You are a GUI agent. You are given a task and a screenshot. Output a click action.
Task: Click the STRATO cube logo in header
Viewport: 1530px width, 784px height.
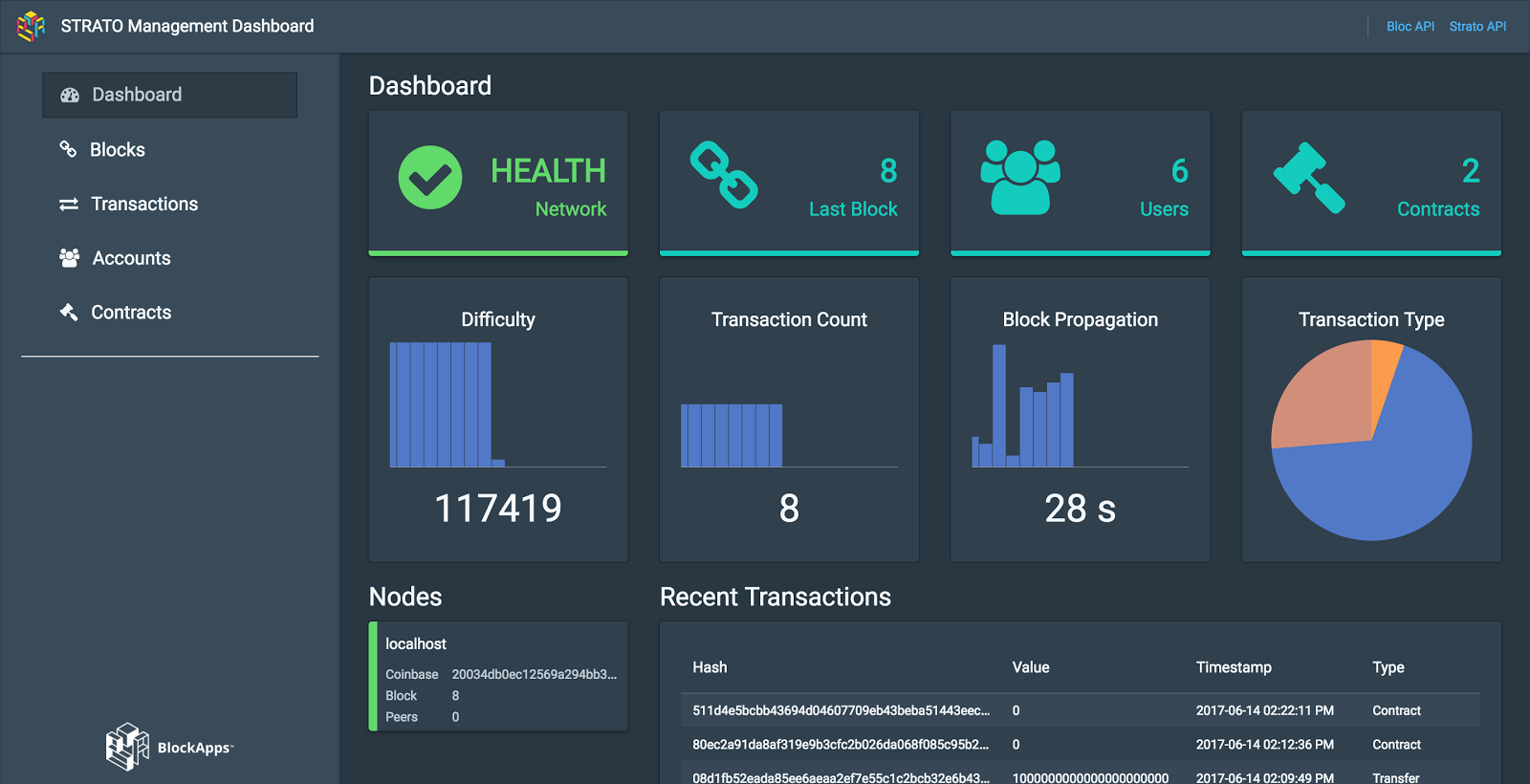click(x=31, y=26)
